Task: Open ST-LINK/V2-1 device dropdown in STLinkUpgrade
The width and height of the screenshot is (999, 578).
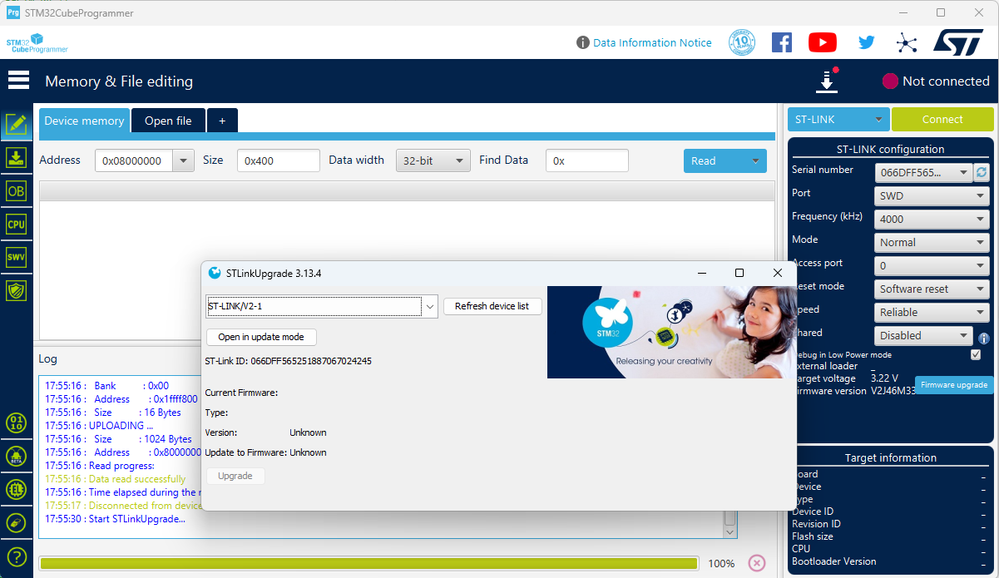Action: click(429, 307)
